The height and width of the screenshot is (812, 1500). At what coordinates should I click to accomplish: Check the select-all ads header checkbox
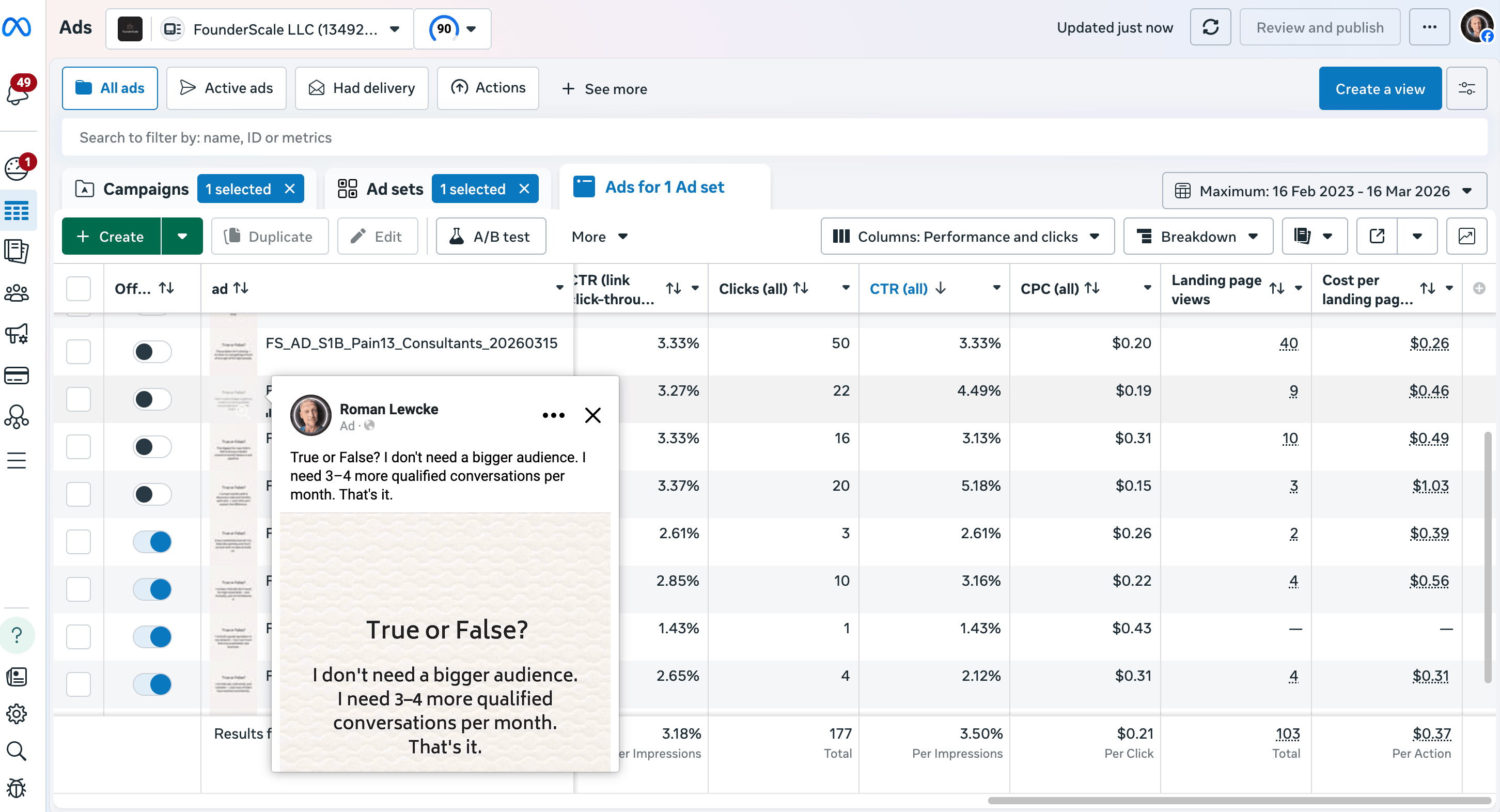click(x=79, y=288)
